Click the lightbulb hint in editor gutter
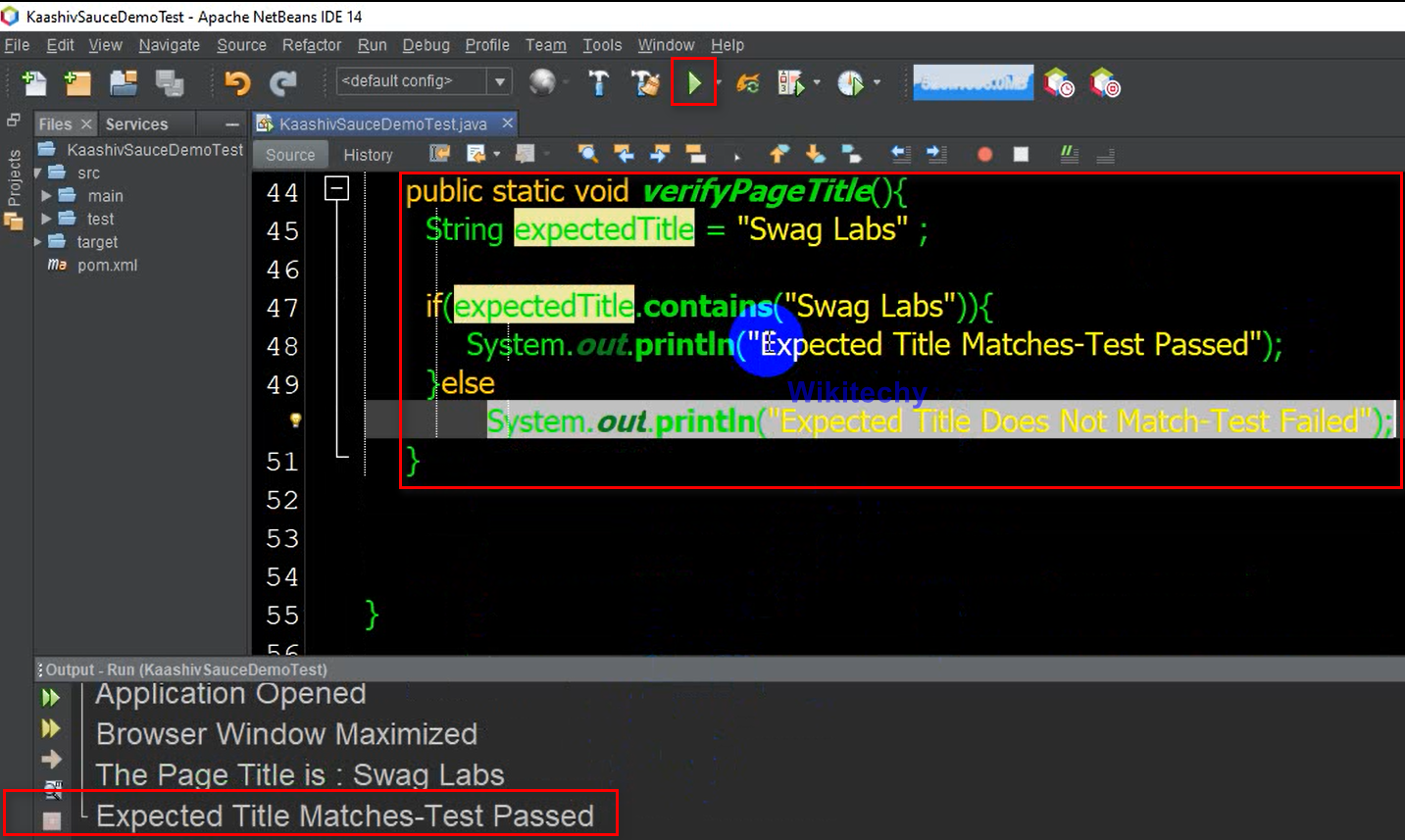The height and width of the screenshot is (840, 1405). pyautogui.click(x=295, y=420)
